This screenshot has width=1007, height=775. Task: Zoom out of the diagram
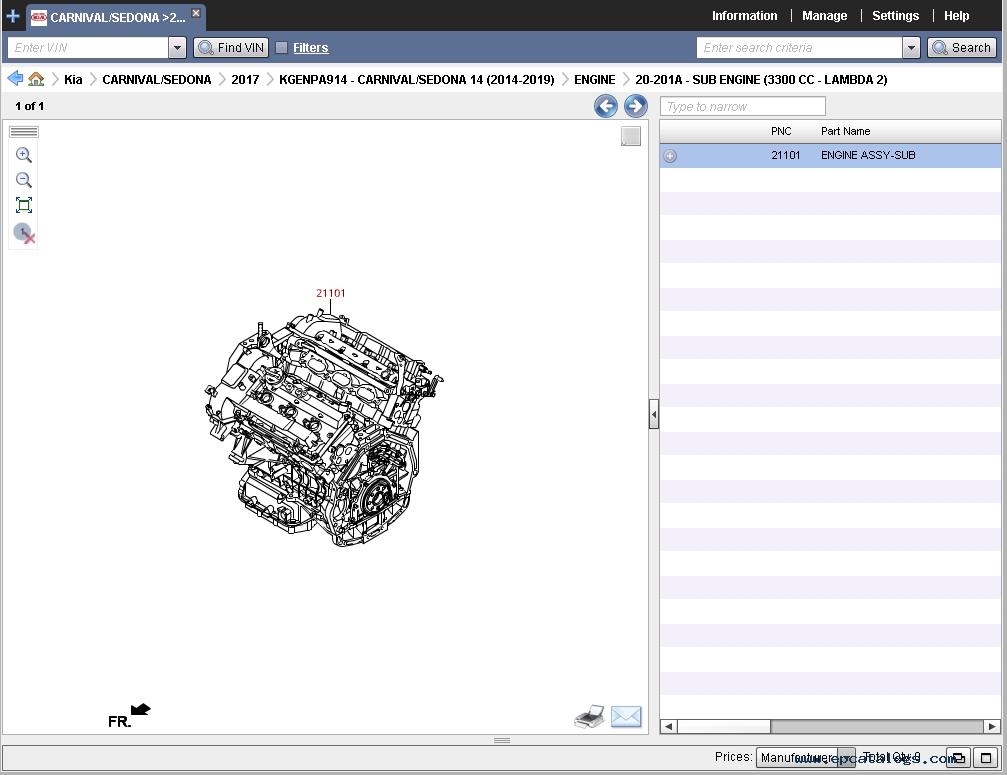[x=24, y=180]
